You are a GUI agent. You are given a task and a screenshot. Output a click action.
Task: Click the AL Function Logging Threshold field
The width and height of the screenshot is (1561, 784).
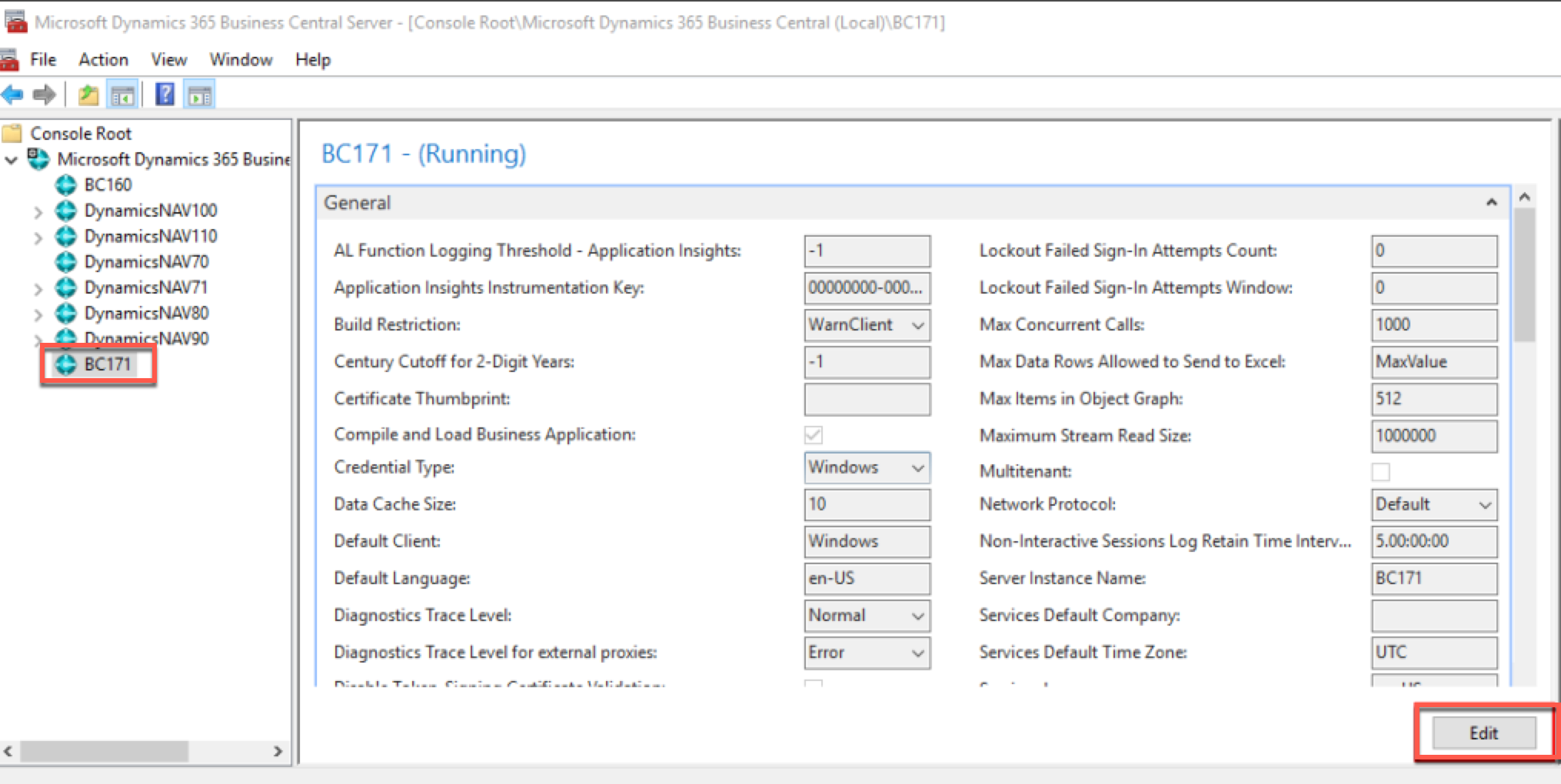click(x=867, y=251)
